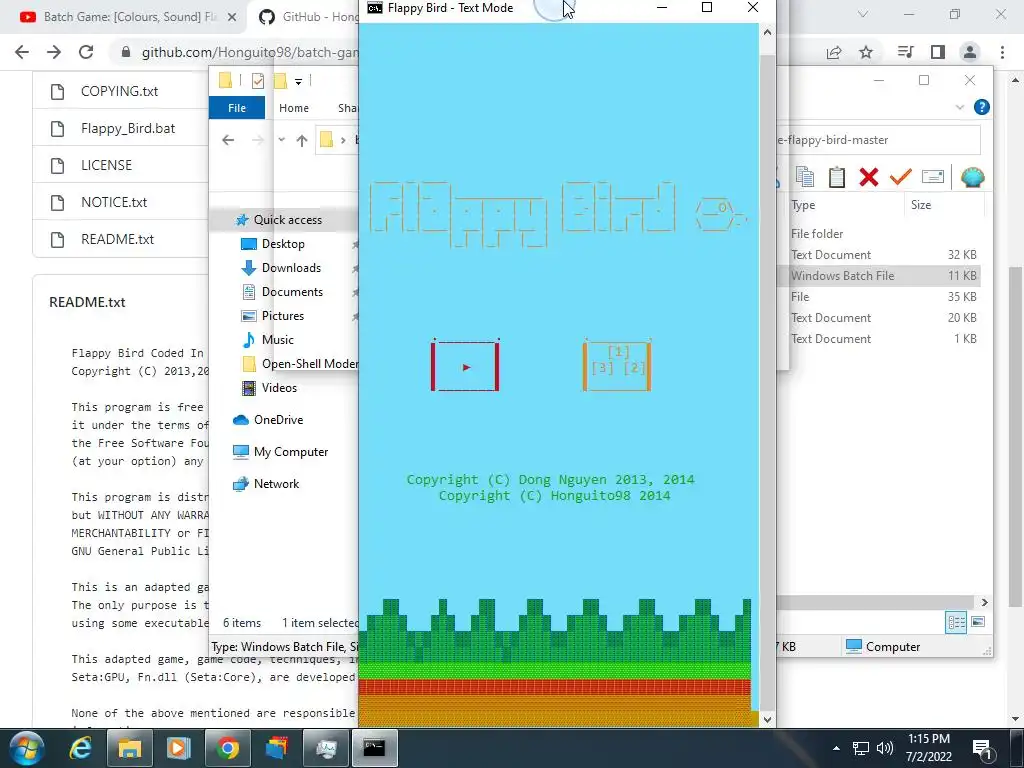Image resolution: width=1024 pixels, height=768 pixels.
Task: Click the console window scroll-down arrow
Action: click(x=767, y=719)
